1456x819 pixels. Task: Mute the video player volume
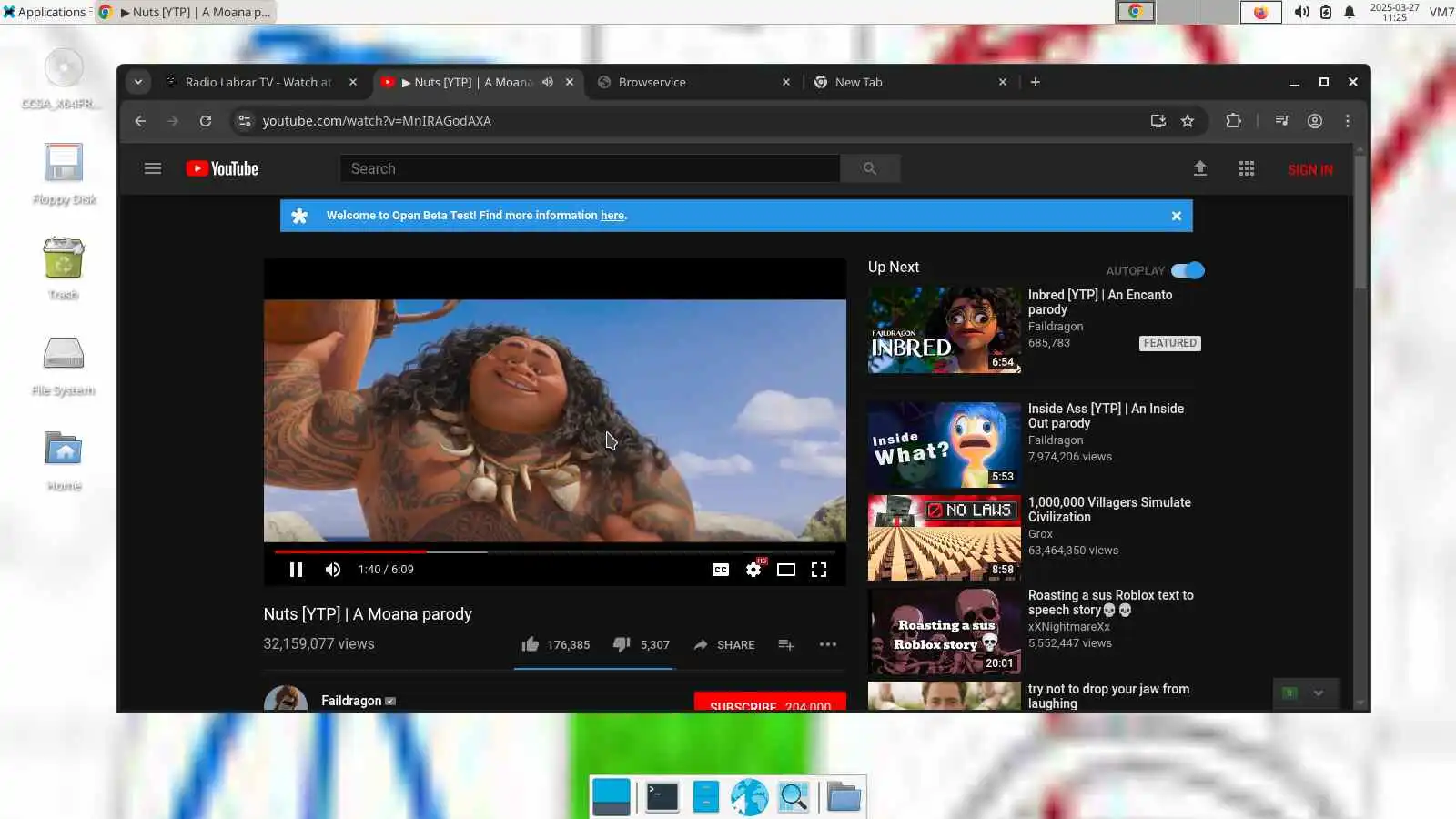[333, 570]
